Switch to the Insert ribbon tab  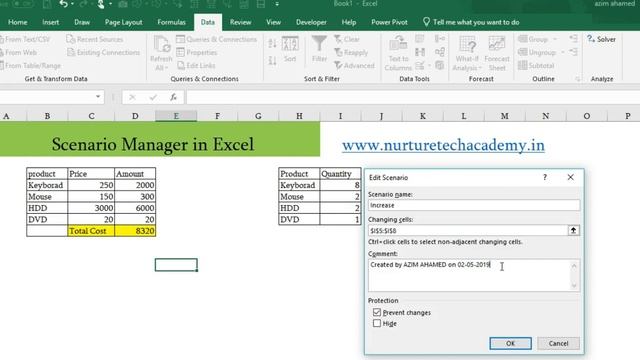point(51,22)
